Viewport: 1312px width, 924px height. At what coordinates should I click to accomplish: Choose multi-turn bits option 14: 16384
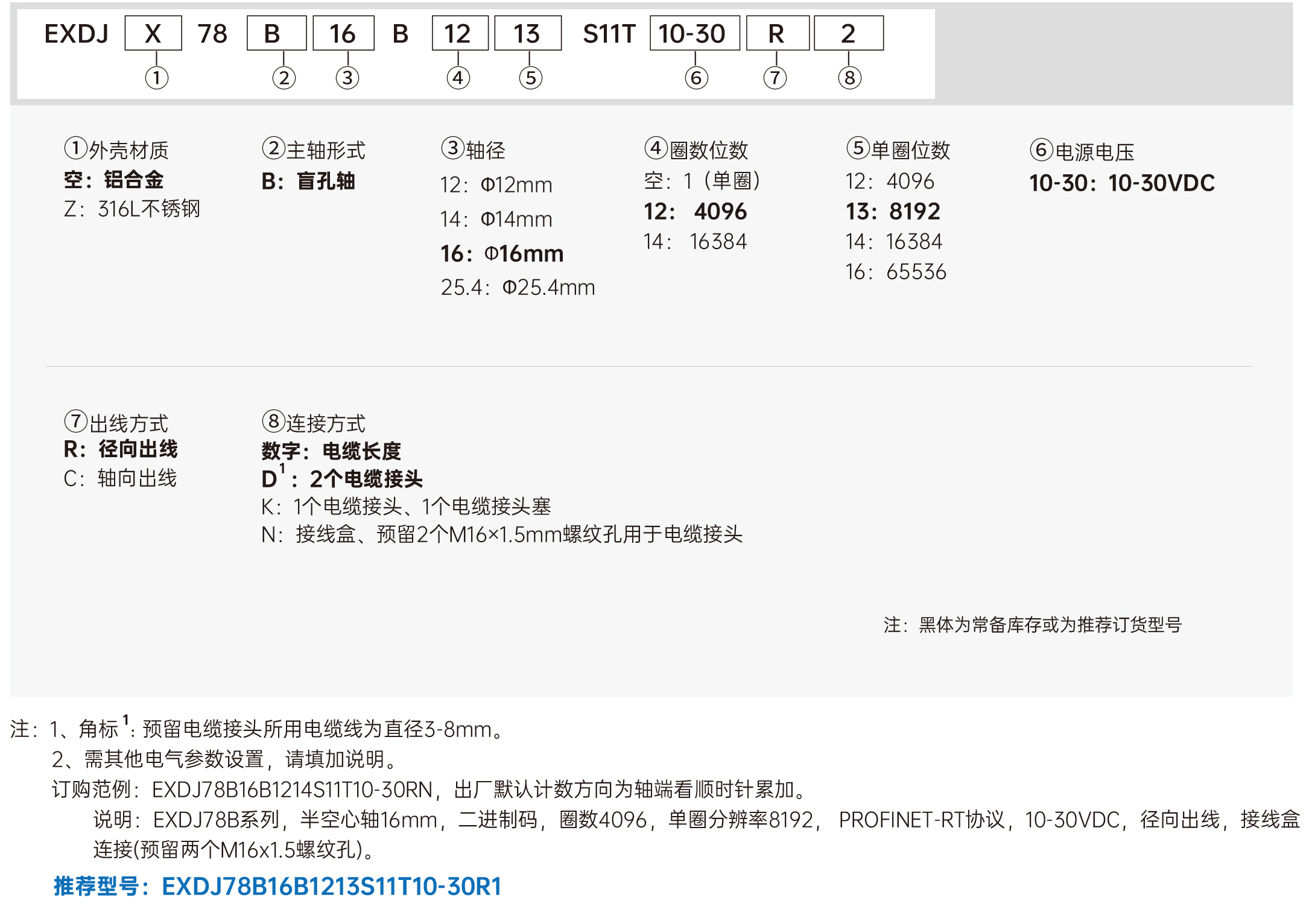(x=695, y=242)
